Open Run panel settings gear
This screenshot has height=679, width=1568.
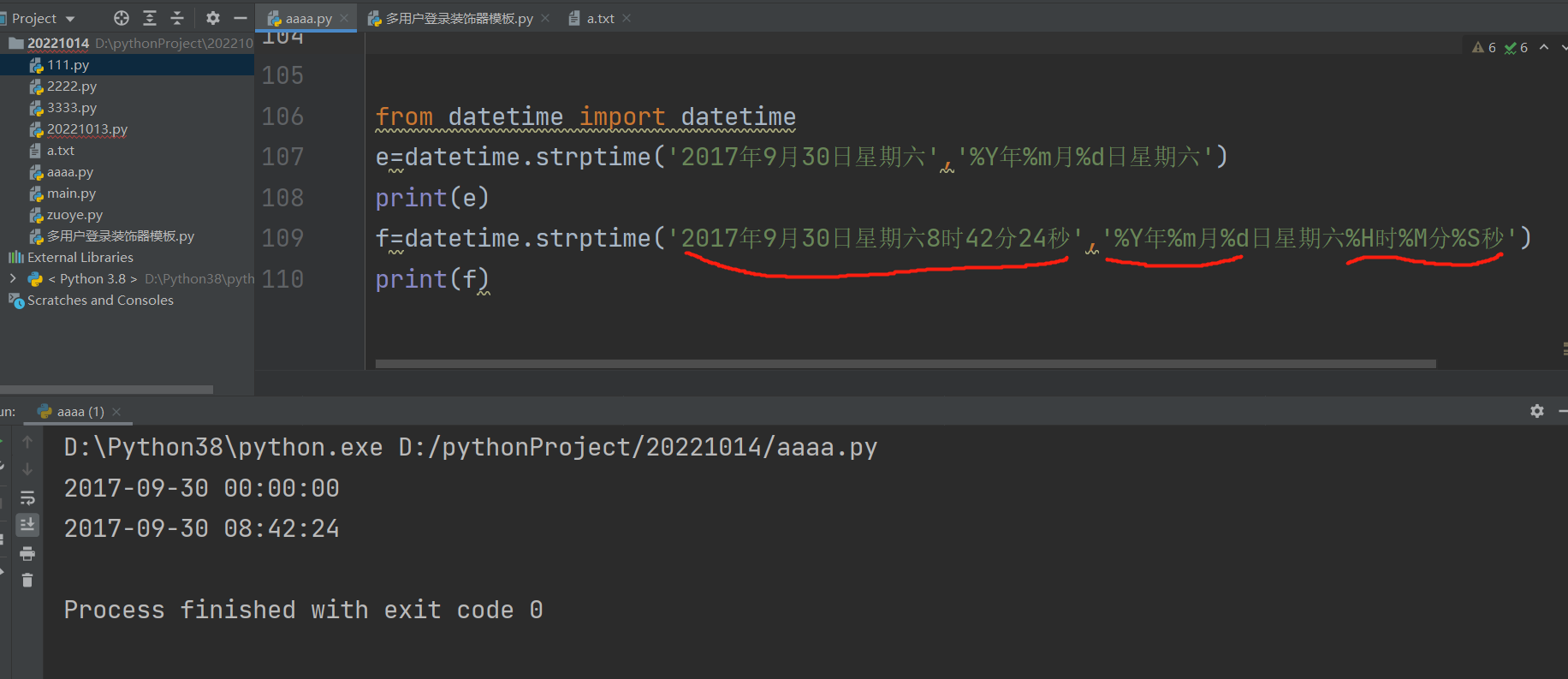point(1537,411)
